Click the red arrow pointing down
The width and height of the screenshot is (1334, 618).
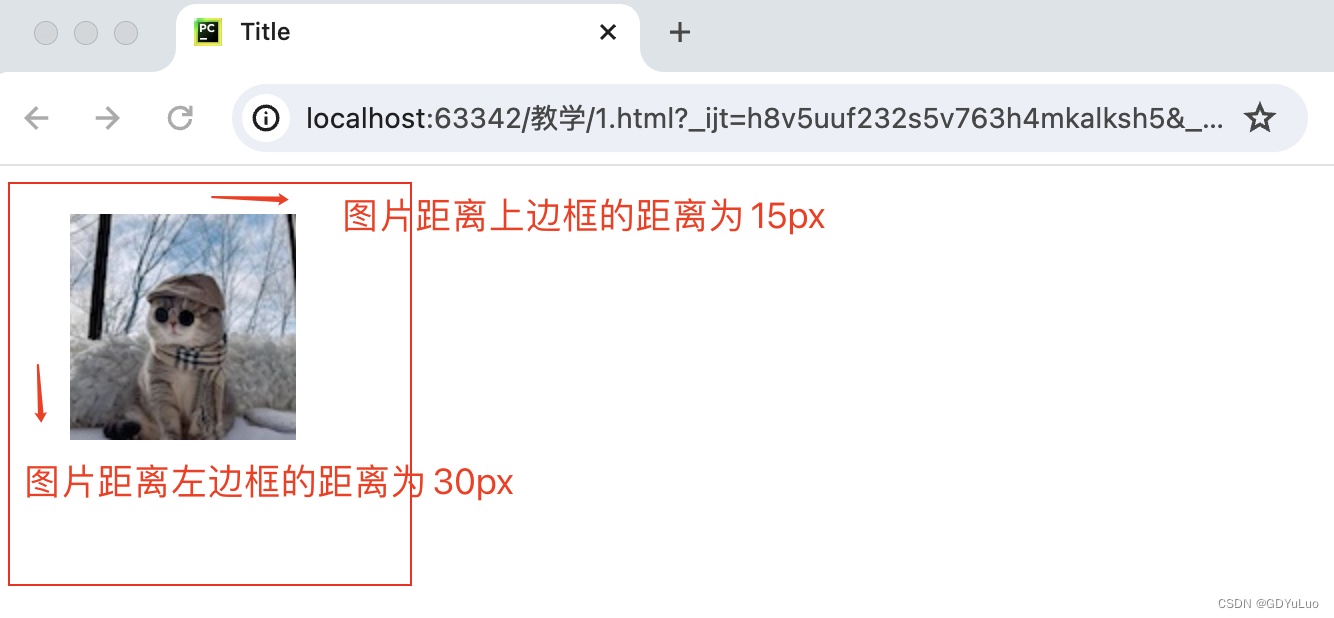[40, 393]
